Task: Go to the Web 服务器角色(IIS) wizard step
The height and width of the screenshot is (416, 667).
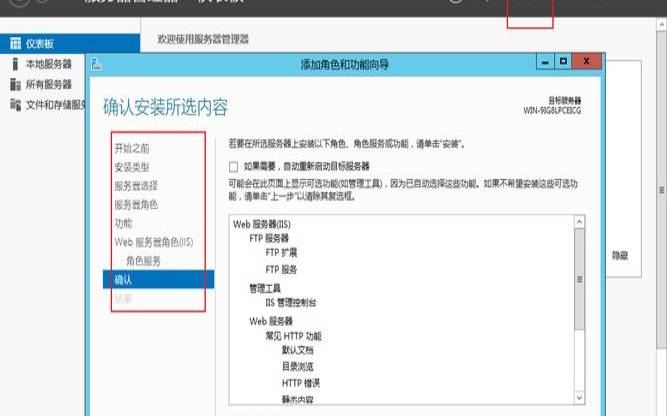Action: [154, 242]
